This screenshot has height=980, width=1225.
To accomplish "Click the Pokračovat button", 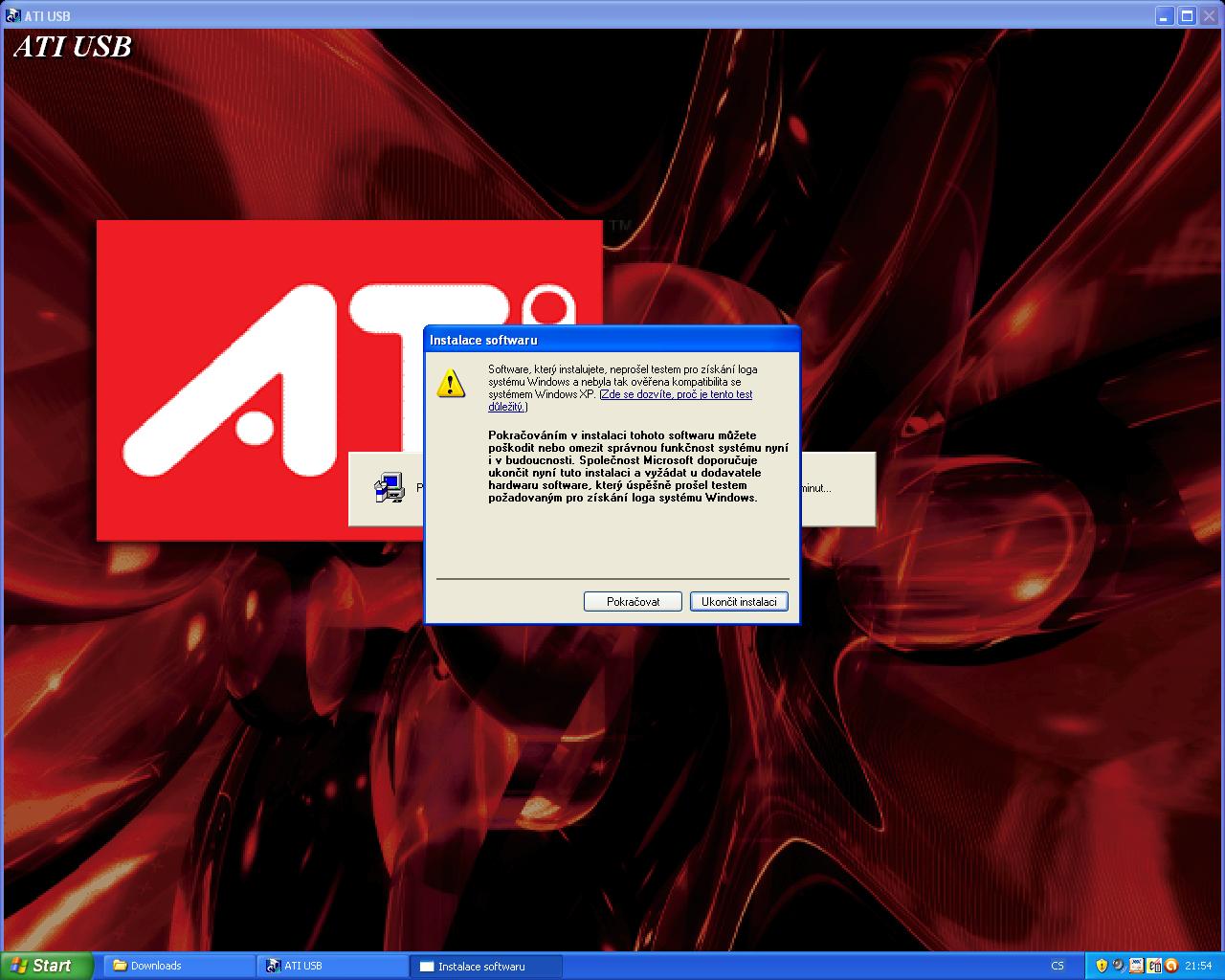I will tap(633, 601).
